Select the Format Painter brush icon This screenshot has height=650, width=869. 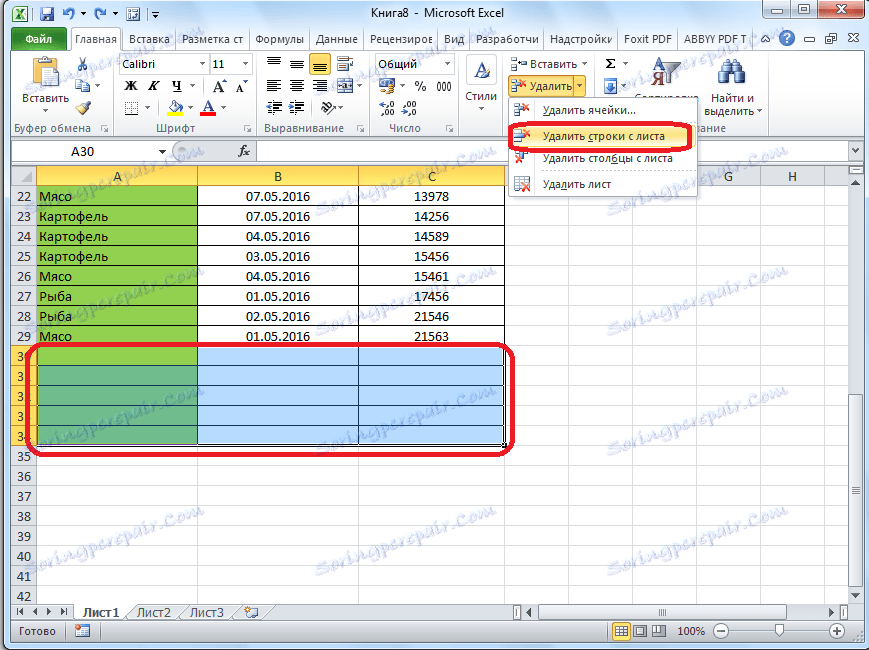click(84, 107)
